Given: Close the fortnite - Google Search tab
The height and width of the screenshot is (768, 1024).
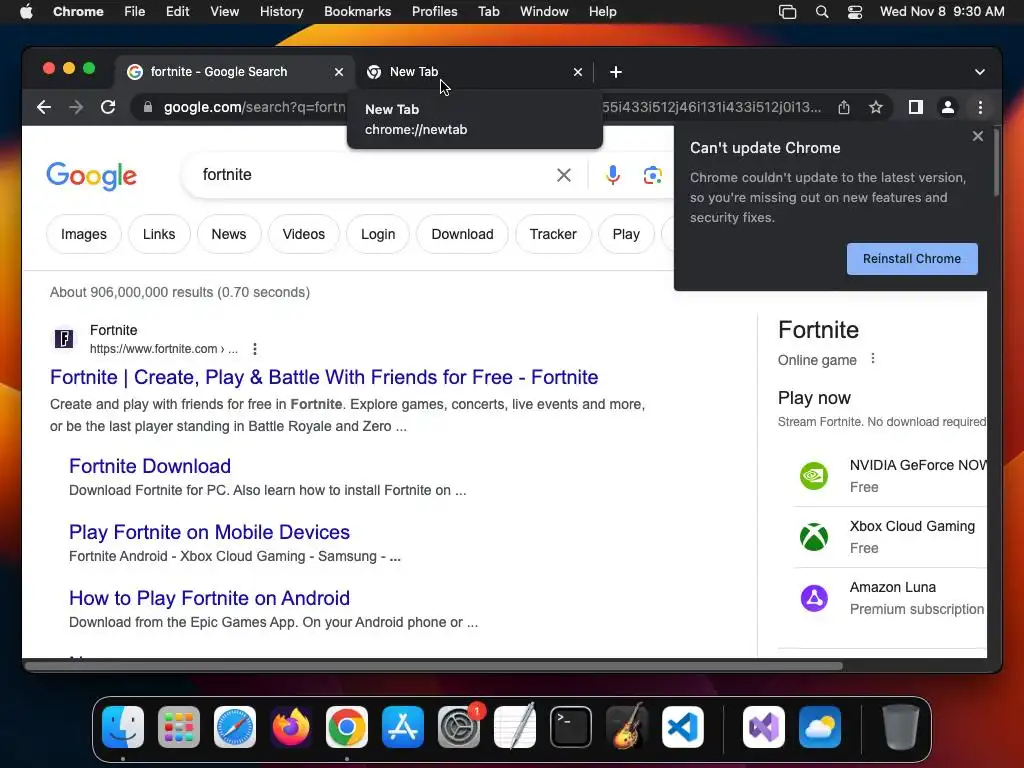Looking at the screenshot, I should [339, 72].
